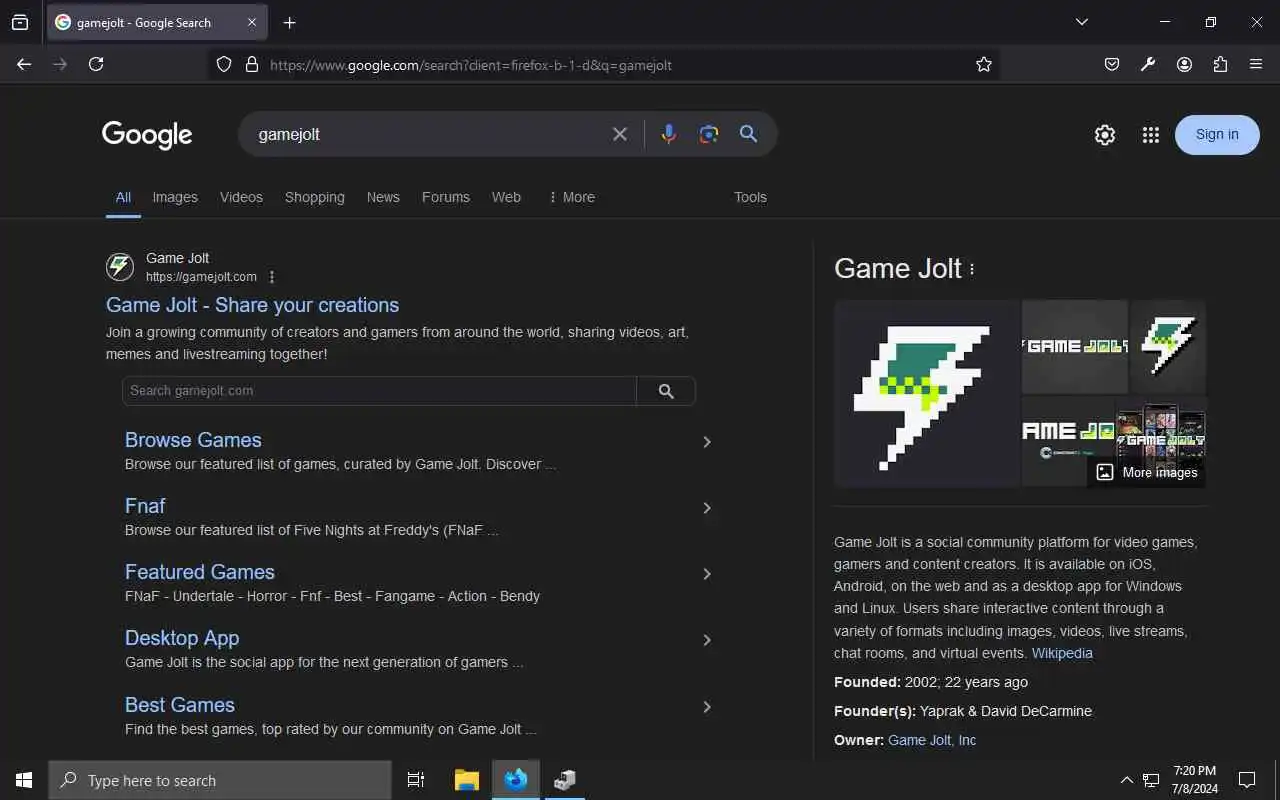Image resolution: width=1280 pixels, height=800 pixels.
Task: Switch to the Shopping tab
Action: point(314,197)
